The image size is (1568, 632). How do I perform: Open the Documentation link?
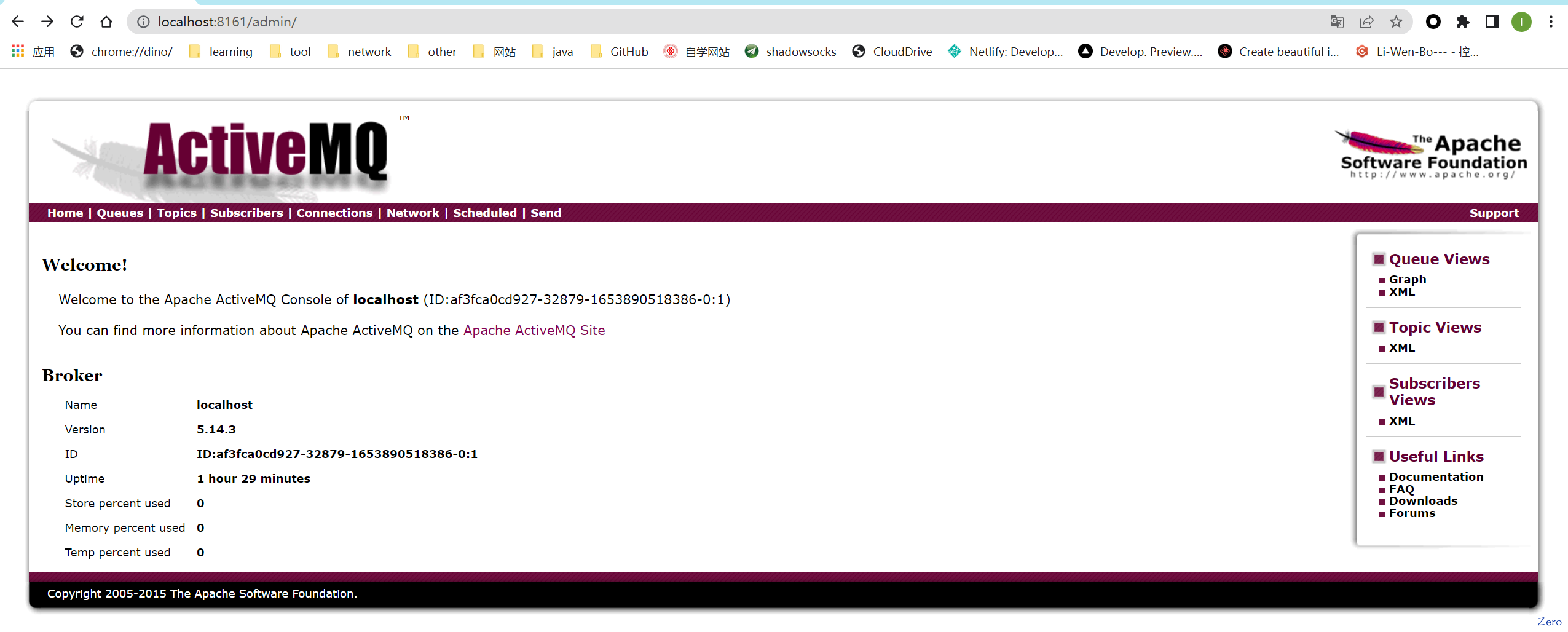click(x=1436, y=476)
